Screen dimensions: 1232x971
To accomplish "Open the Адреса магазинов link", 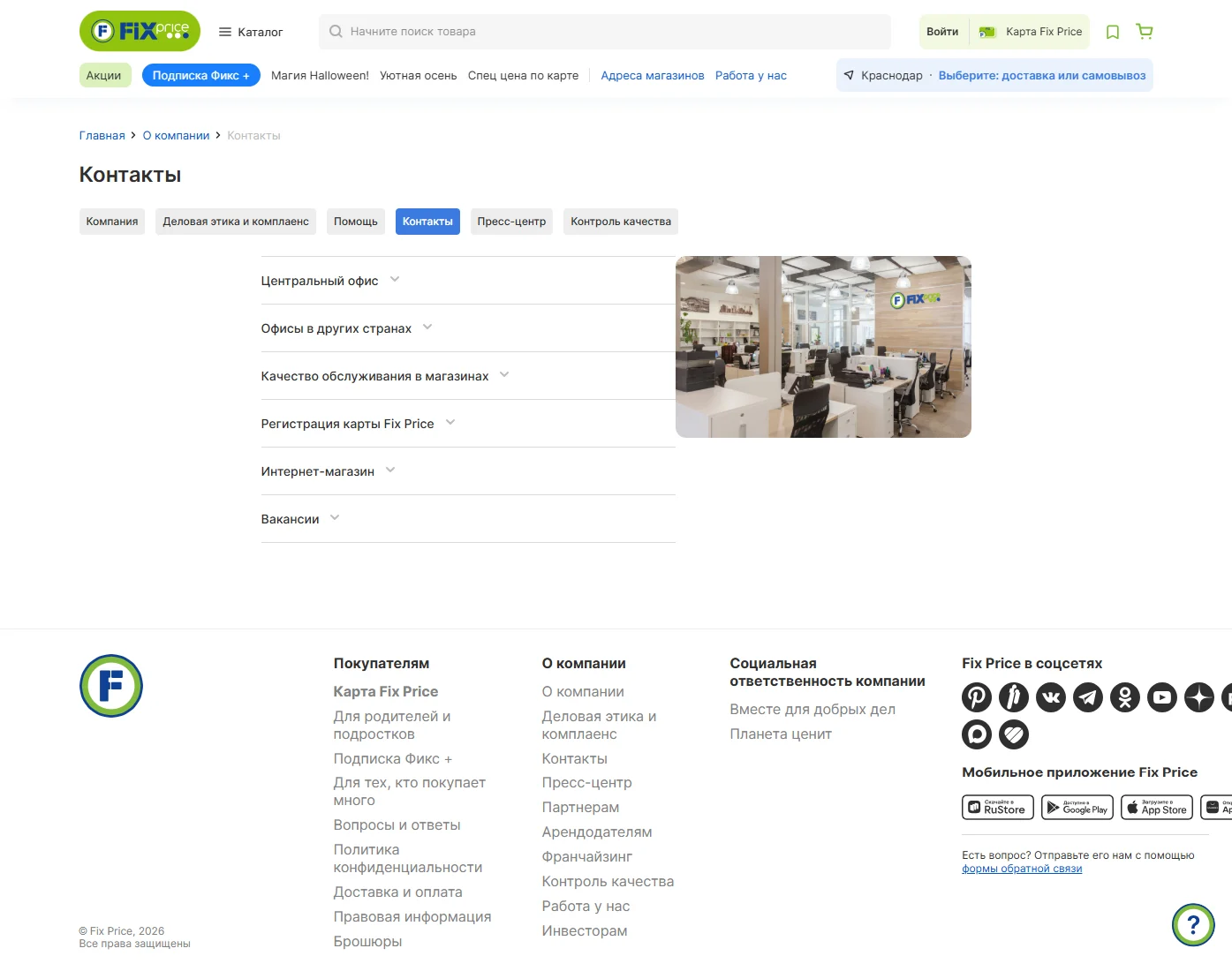I will [x=653, y=76].
